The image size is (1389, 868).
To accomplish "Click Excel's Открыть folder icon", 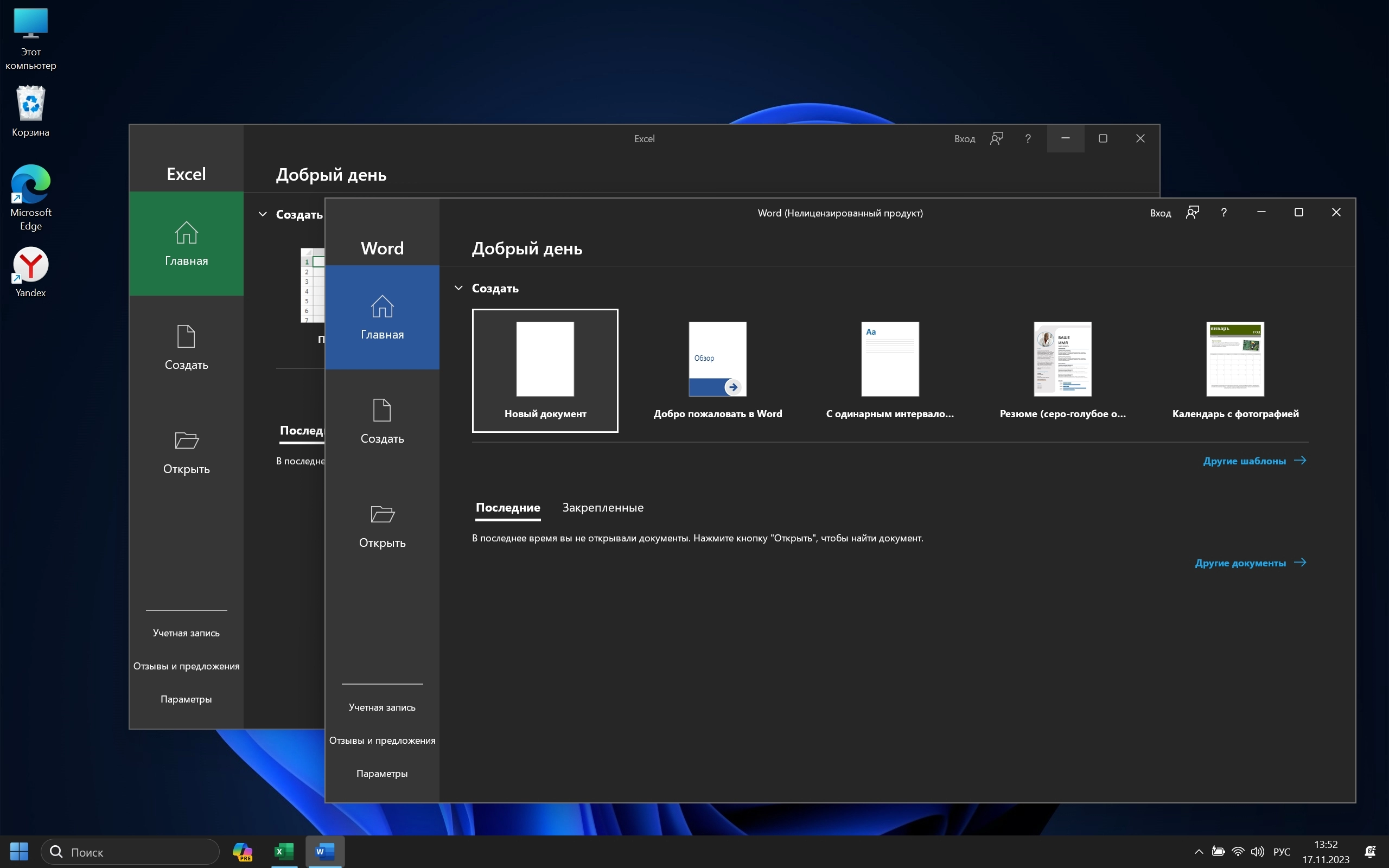I will tap(186, 441).
